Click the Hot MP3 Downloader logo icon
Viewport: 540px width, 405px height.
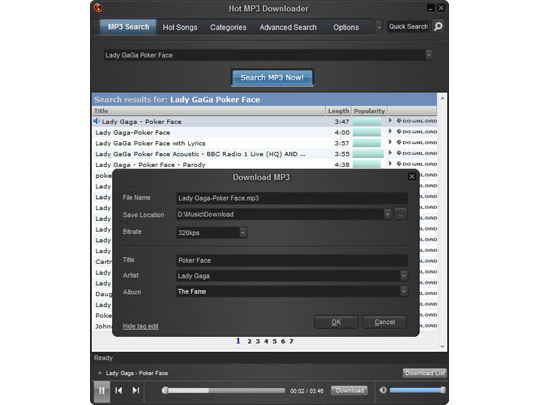[98, 8]
